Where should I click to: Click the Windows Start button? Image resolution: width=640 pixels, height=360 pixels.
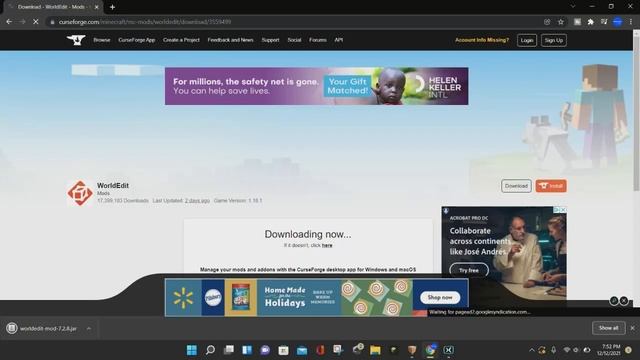[191, 350]
